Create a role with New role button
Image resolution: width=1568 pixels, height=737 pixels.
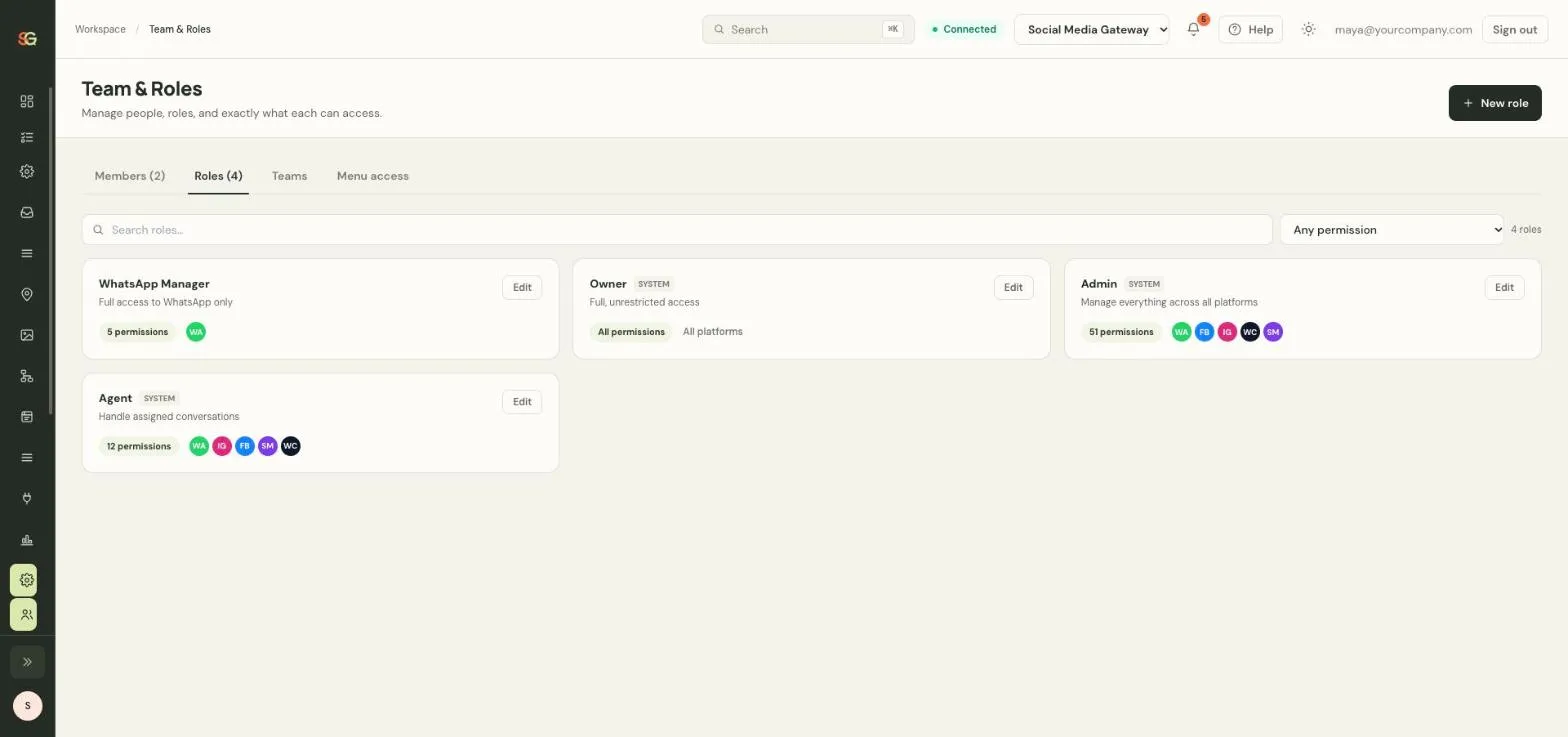coord(1495,103)
